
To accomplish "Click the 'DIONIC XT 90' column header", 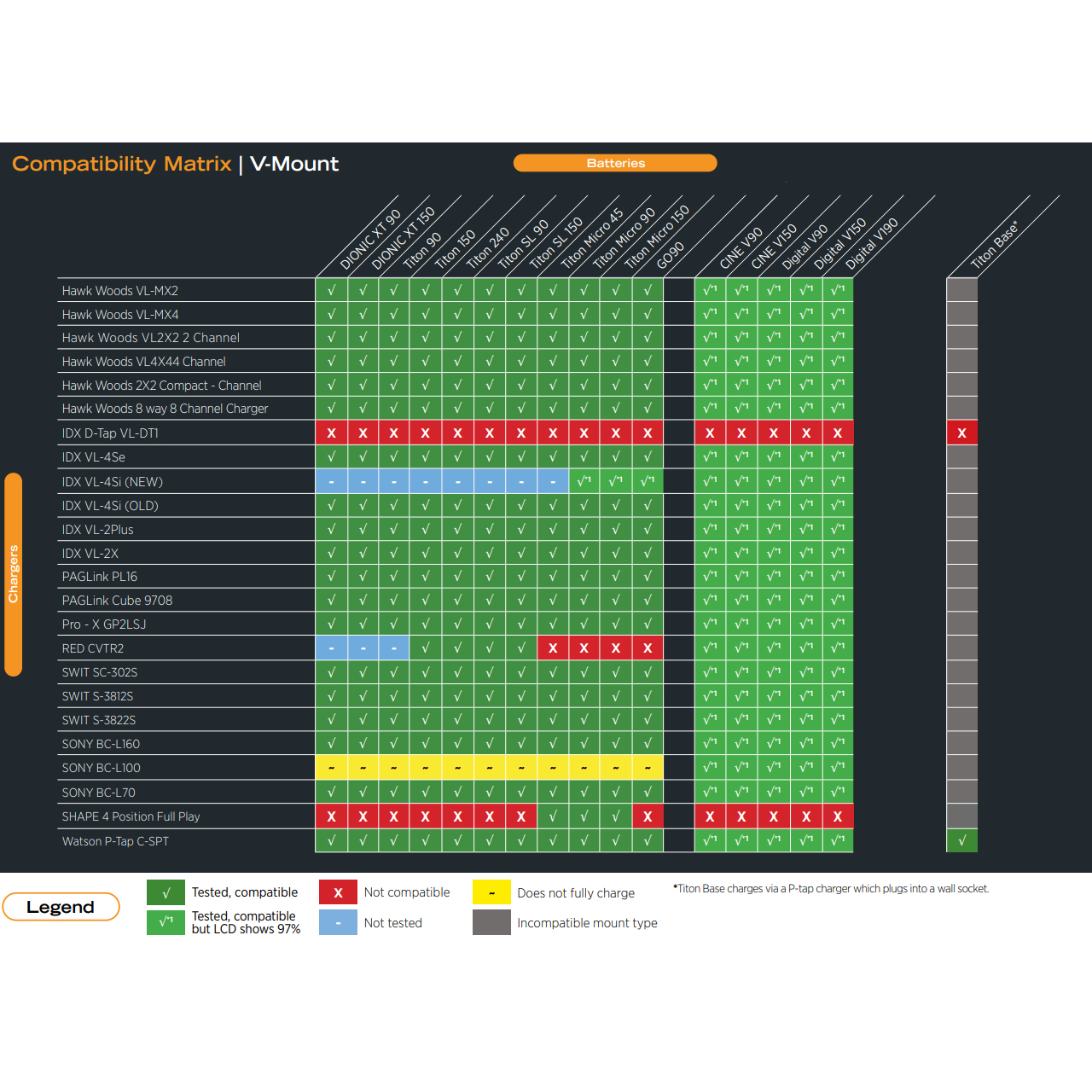I will 370,240.
